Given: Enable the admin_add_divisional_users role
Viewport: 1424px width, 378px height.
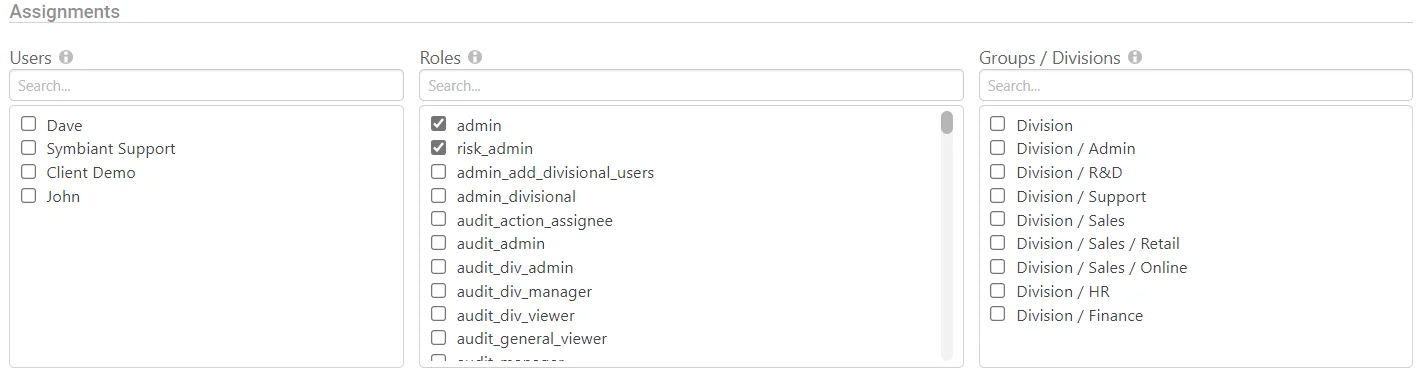Looking at the screenshot, I should coord(438,172).
